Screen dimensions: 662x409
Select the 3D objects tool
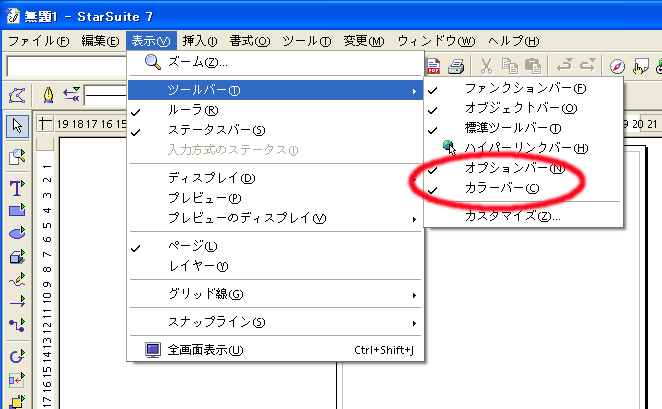(17, 256)
